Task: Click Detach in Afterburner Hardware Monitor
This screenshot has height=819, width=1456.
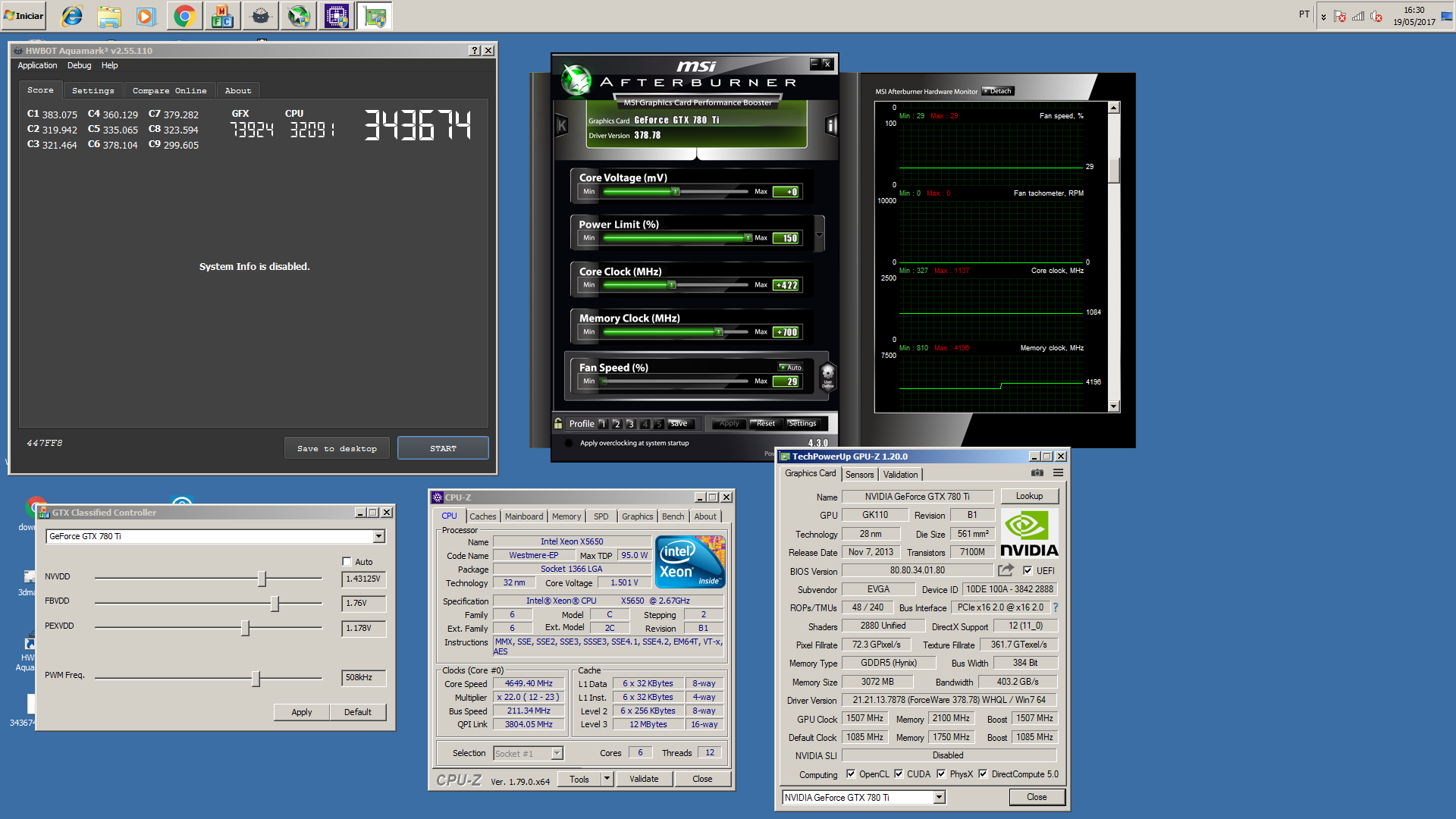Action: pyautogui.click(x=999, y=91)
